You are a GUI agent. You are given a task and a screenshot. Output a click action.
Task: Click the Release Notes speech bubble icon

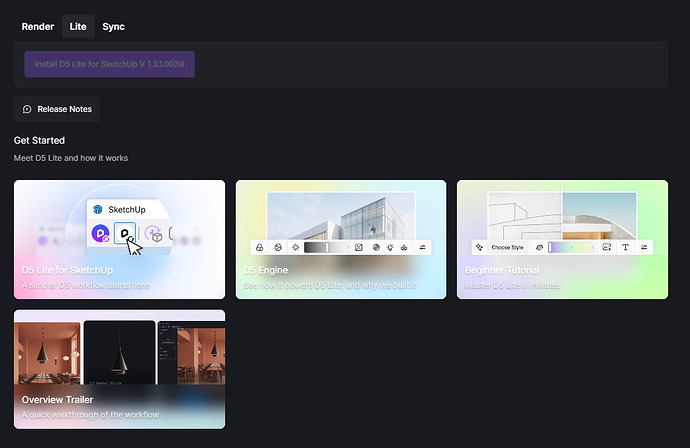27,109
